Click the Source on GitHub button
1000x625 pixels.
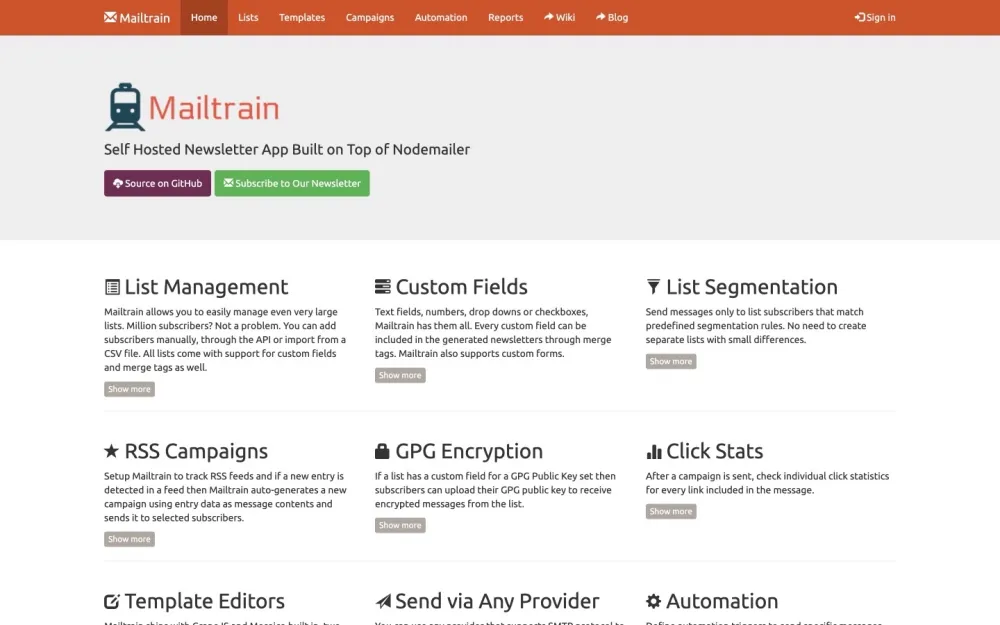(157, 183)
